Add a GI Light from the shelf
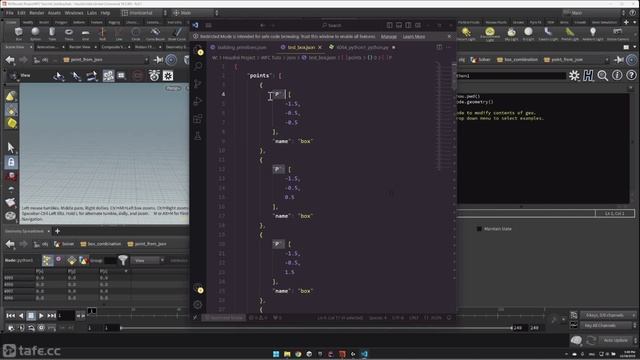 pos(528,33)
